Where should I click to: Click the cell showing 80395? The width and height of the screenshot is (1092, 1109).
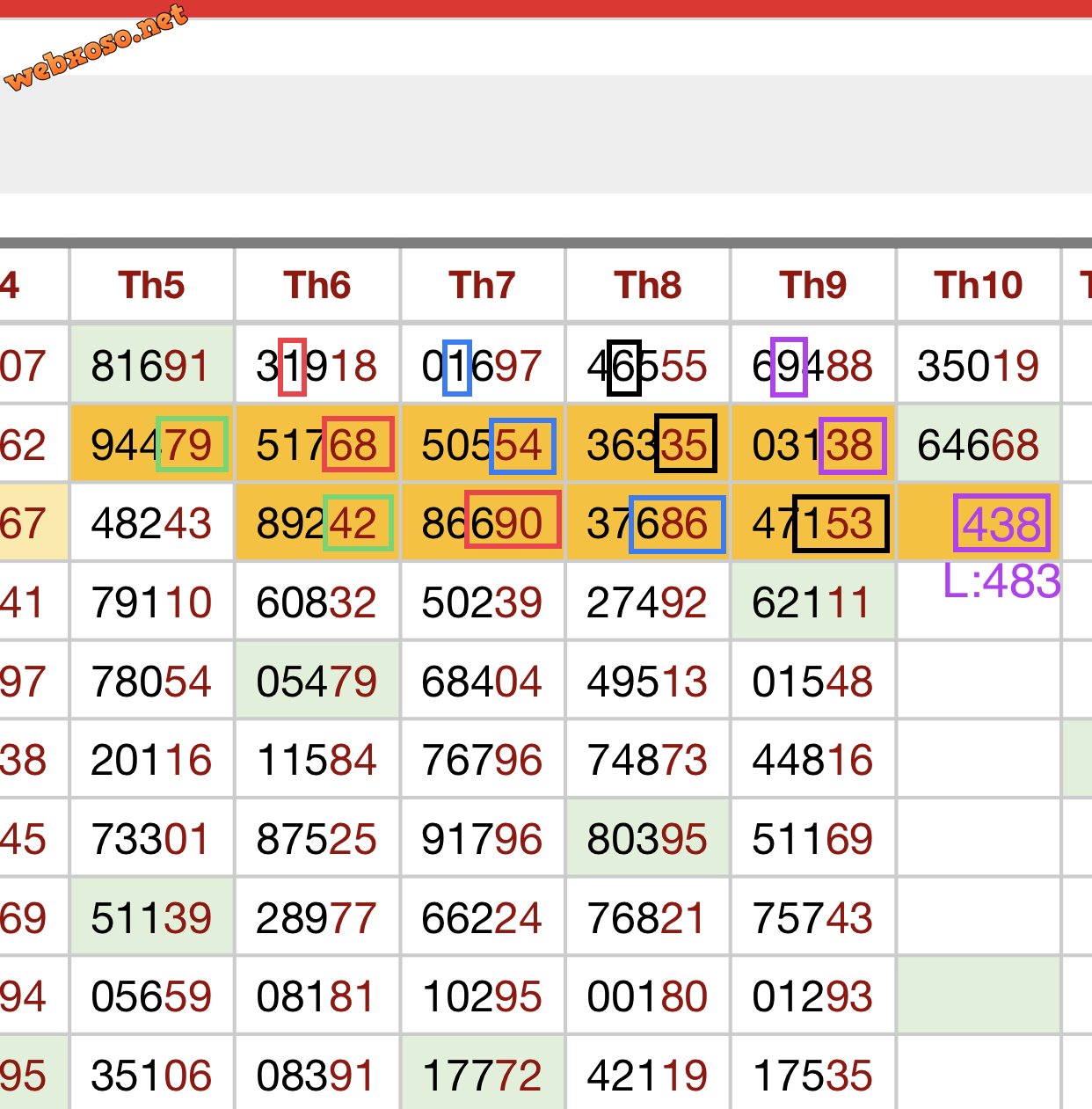pyautogui.click(x=648, y=838)
